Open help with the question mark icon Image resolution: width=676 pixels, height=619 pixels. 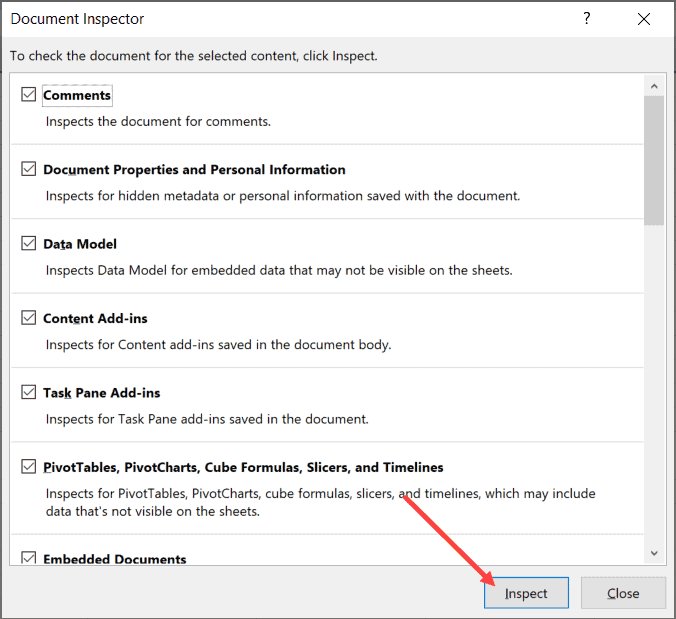click(x=587, y=19)
